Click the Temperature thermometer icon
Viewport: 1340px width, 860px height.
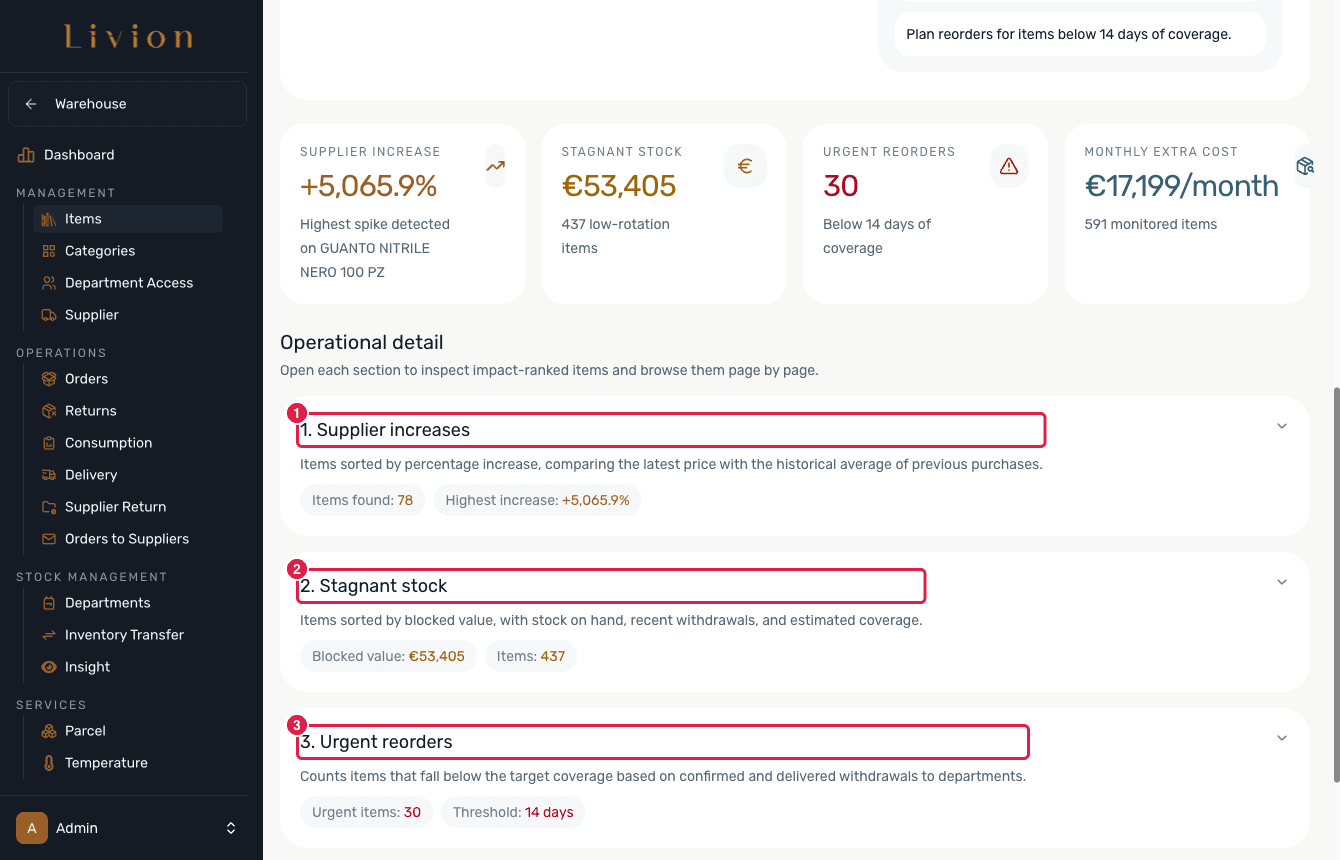click(49, 763)
